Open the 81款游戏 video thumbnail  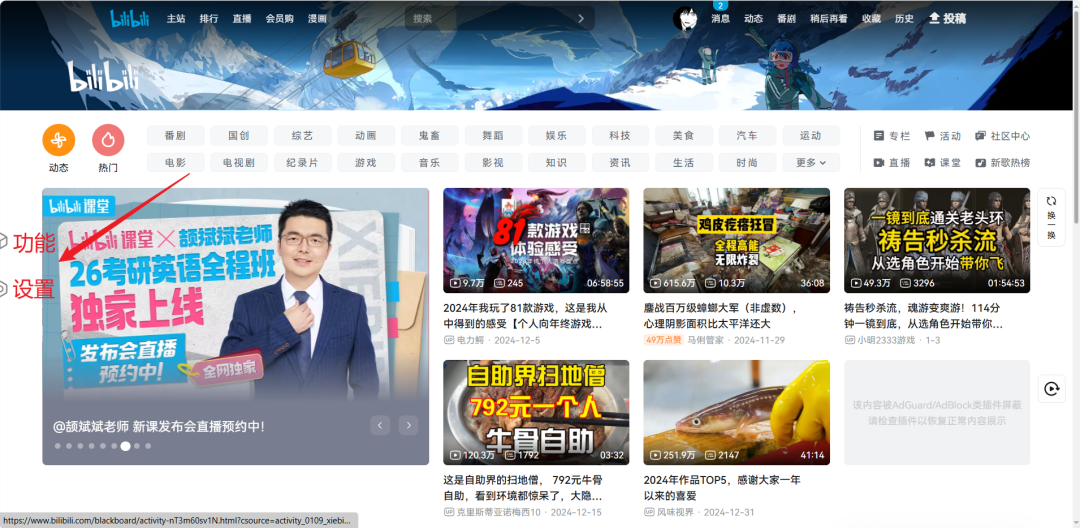[x=536, y=240]
